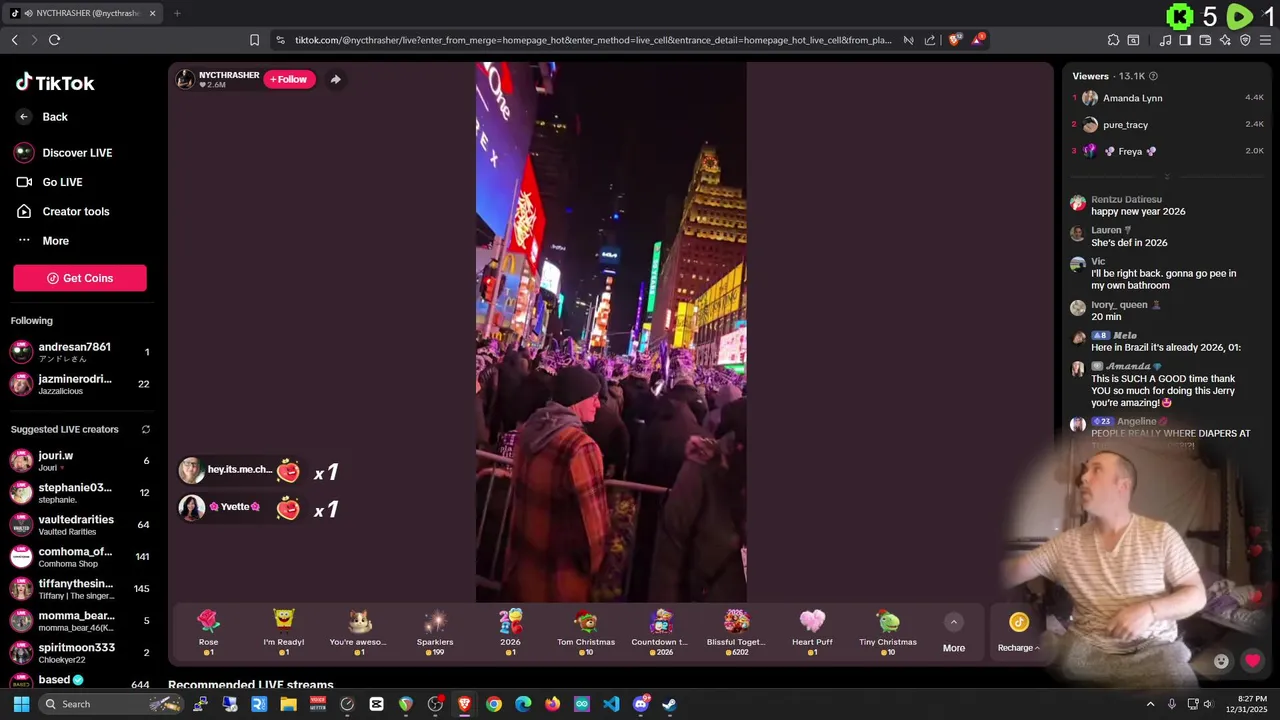The height and width of the screenshot is (720, 1280).
Task: Send the 2026 gift
Action: [510, 632]
